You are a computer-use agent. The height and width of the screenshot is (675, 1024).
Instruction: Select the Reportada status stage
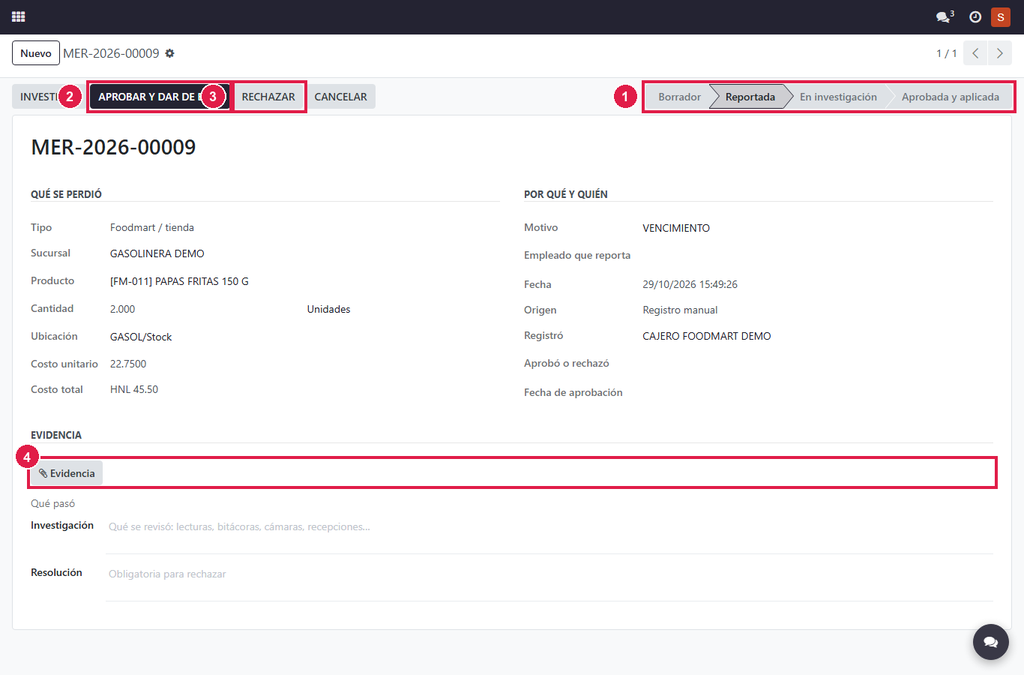point(750,97)
